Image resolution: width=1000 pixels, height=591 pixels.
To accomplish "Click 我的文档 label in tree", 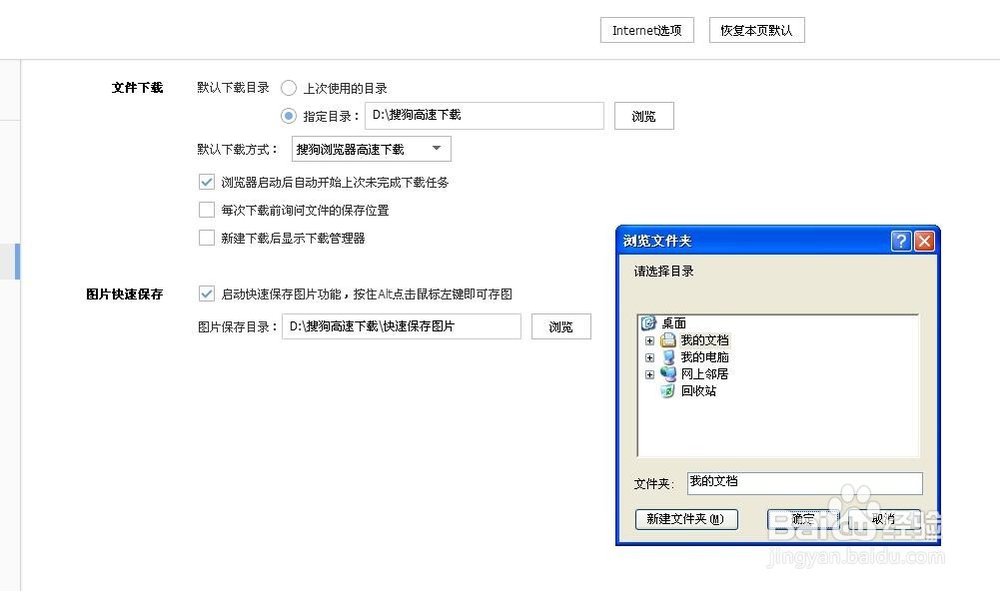I will coord(705,340).
